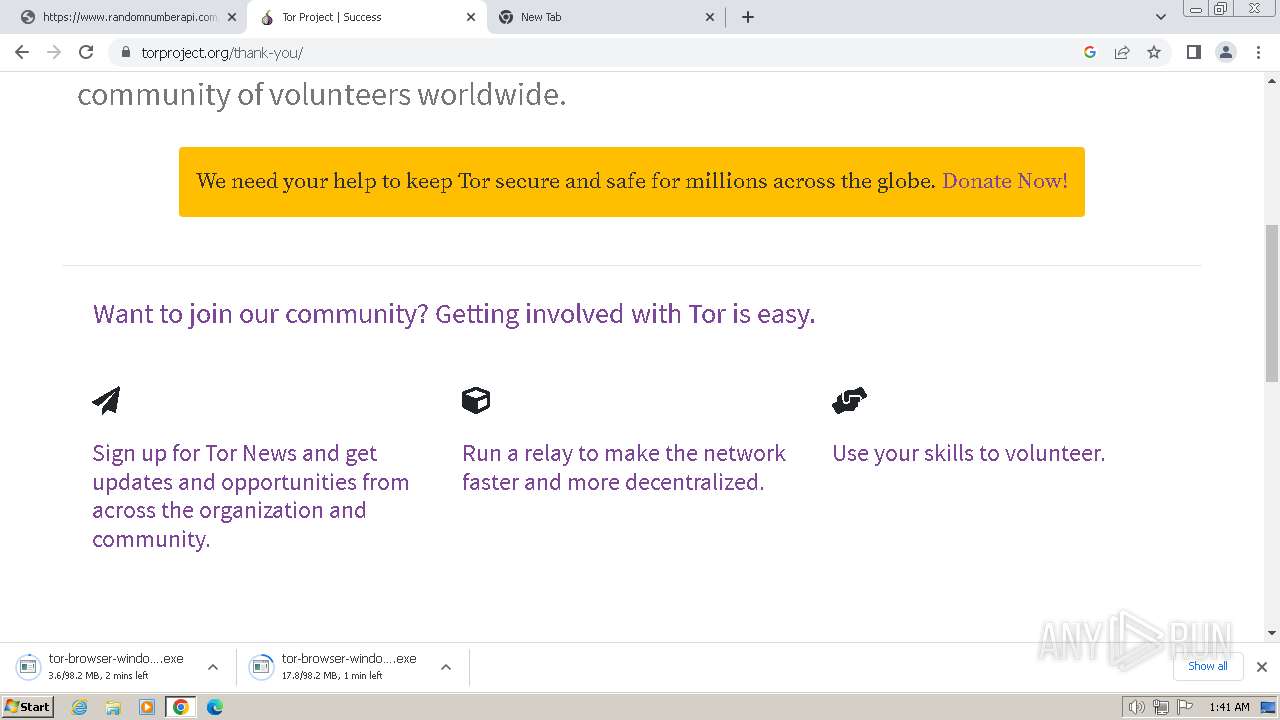Close the New Tab tab
Screen dimensions: 1280x720
[710, 17]
